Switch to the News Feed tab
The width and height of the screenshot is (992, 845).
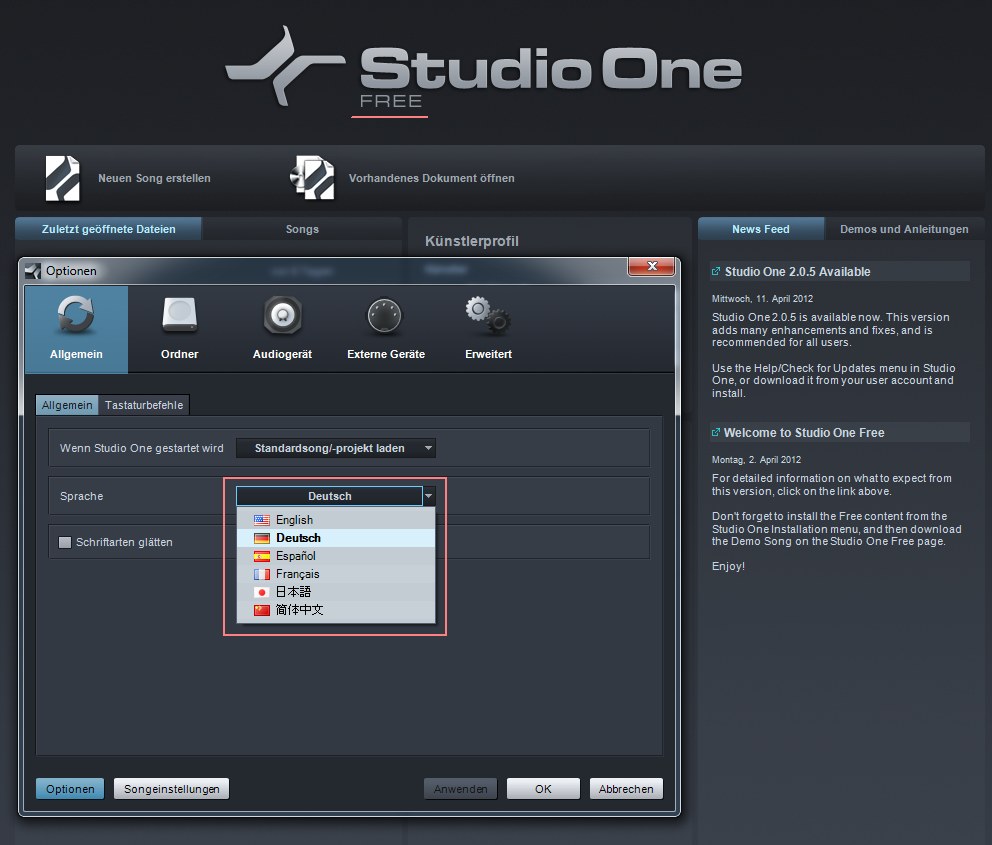760,229
